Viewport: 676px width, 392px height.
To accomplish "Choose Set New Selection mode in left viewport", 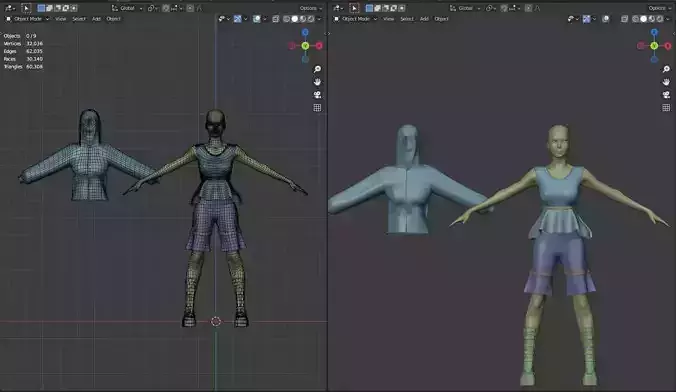I will tap(41, 8).
